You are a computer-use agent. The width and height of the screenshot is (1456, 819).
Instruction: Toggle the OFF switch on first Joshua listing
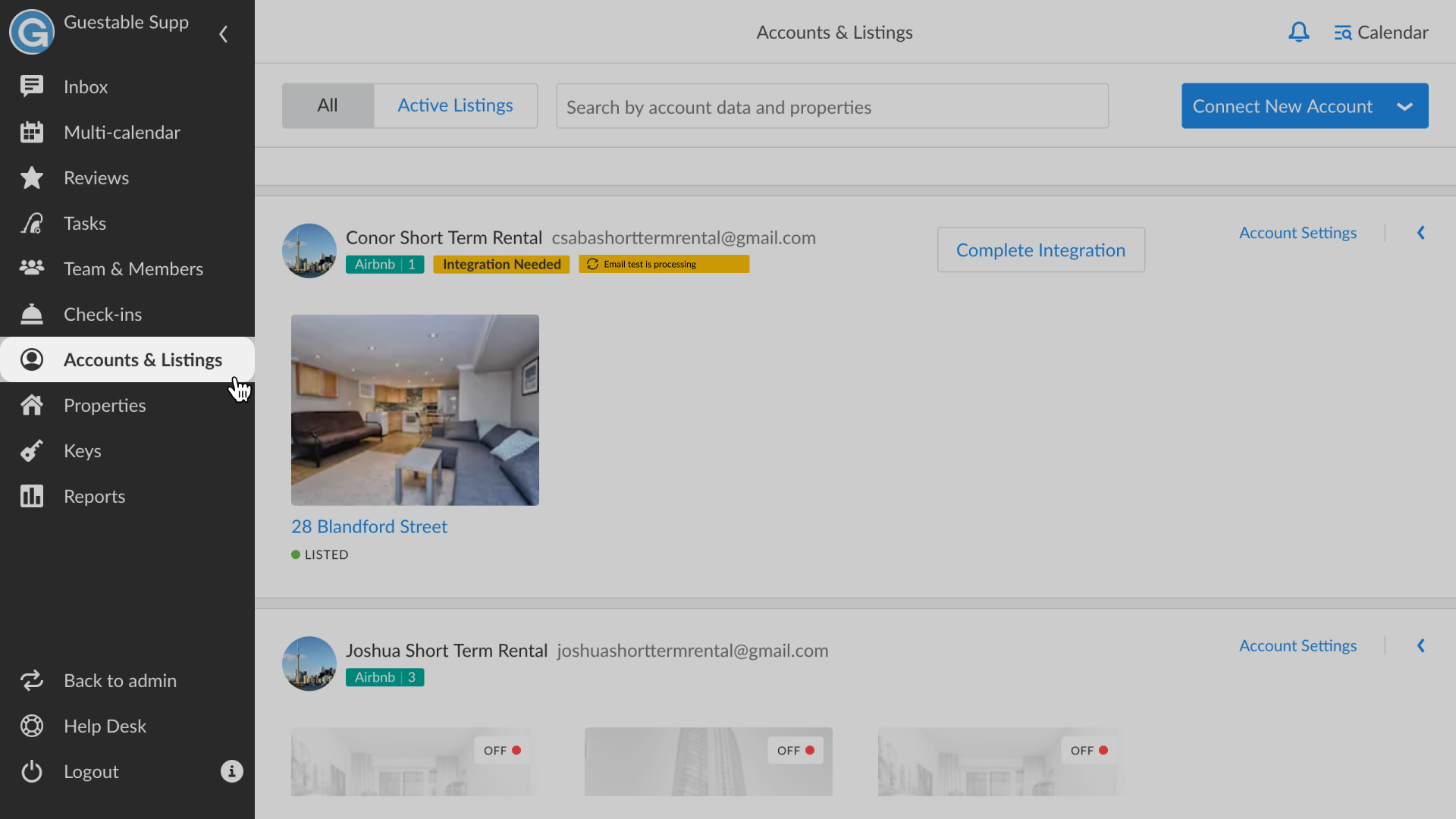pyautogui.click(x=502, y=750)
